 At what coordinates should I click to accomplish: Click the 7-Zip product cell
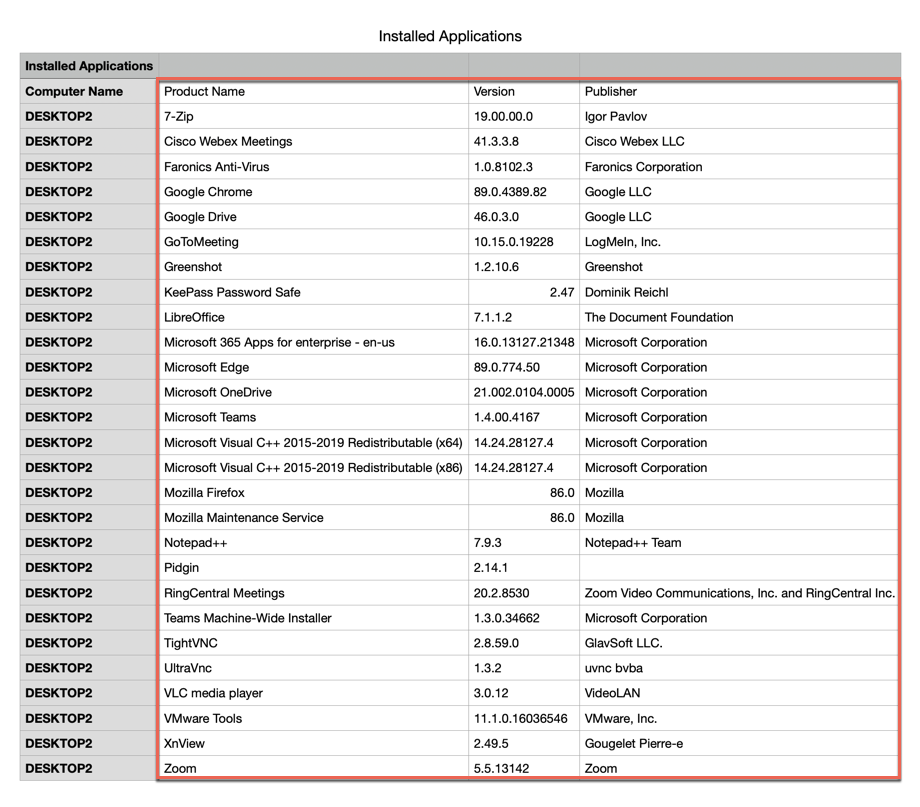313,116
